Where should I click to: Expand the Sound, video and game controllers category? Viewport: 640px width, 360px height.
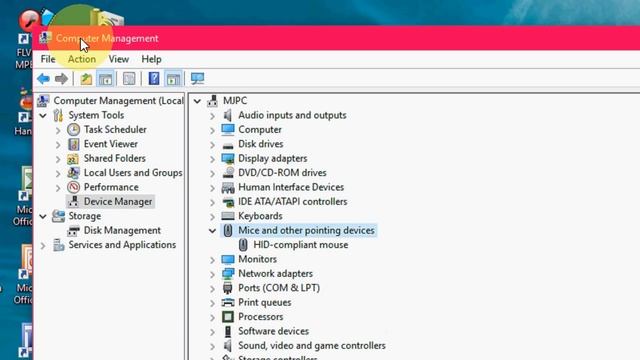click(x=212, y=346)
